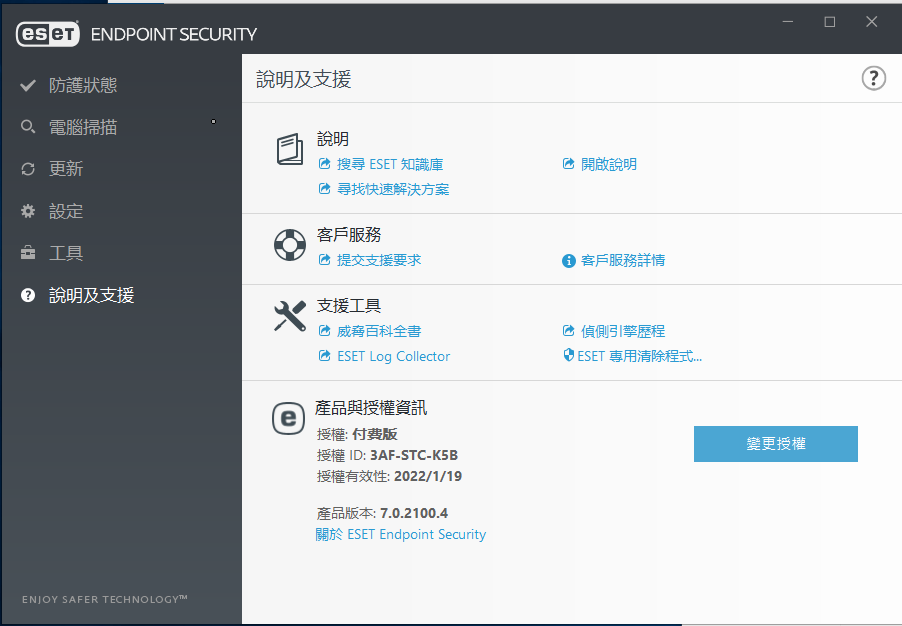Go to 更新 in the sidebar

[x=66, y=170]
